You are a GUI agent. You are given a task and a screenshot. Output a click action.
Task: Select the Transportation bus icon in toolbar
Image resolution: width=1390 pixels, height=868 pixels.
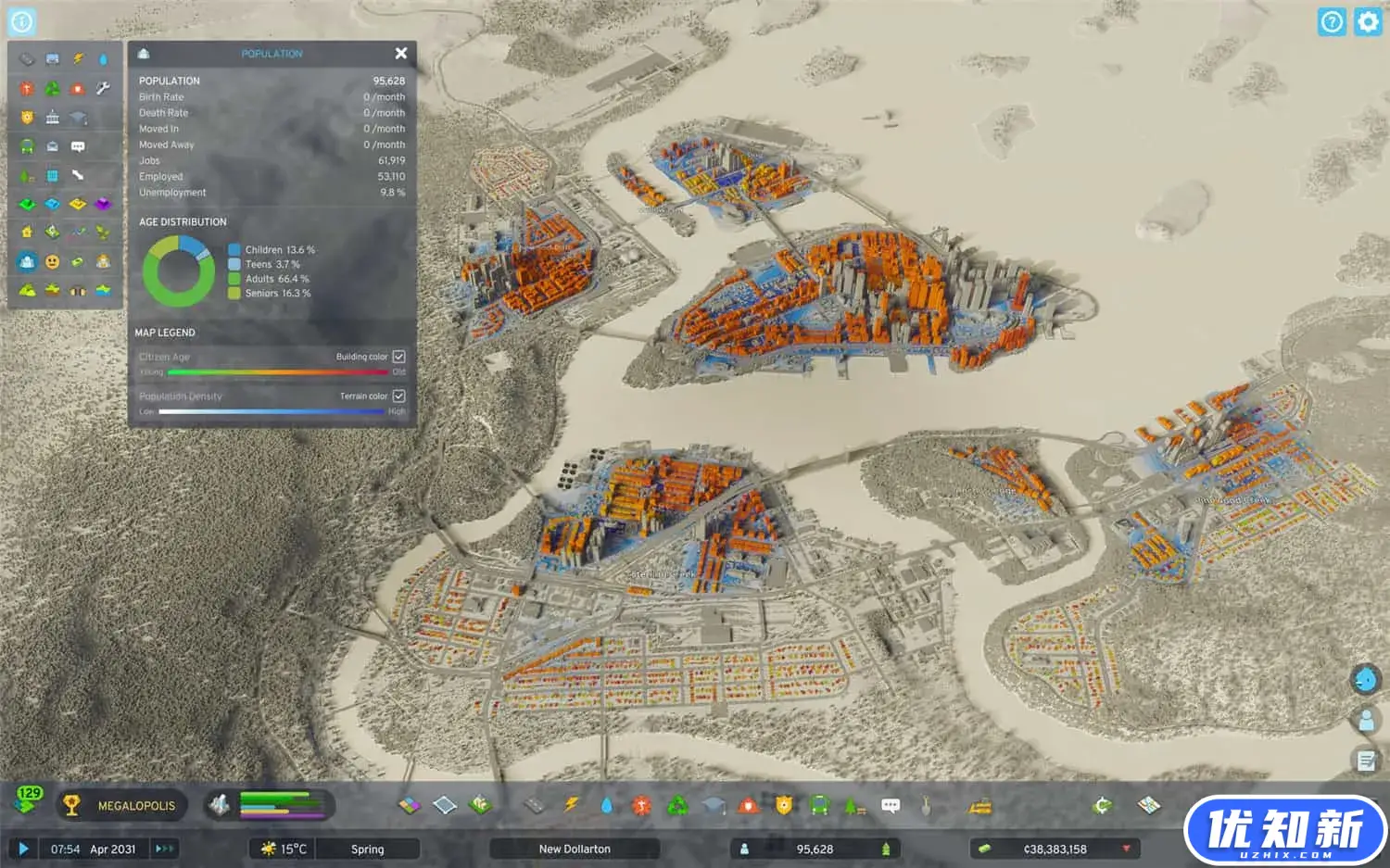(819, 806)
